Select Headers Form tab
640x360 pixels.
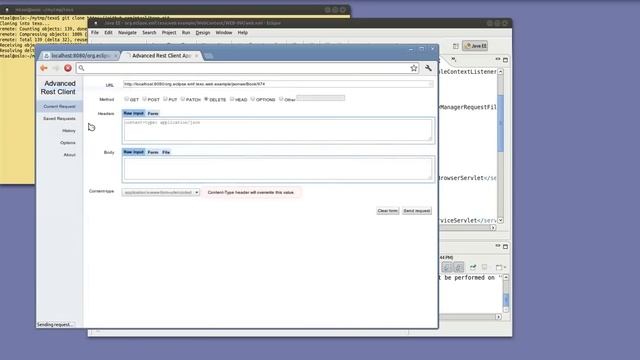[153, 113]
